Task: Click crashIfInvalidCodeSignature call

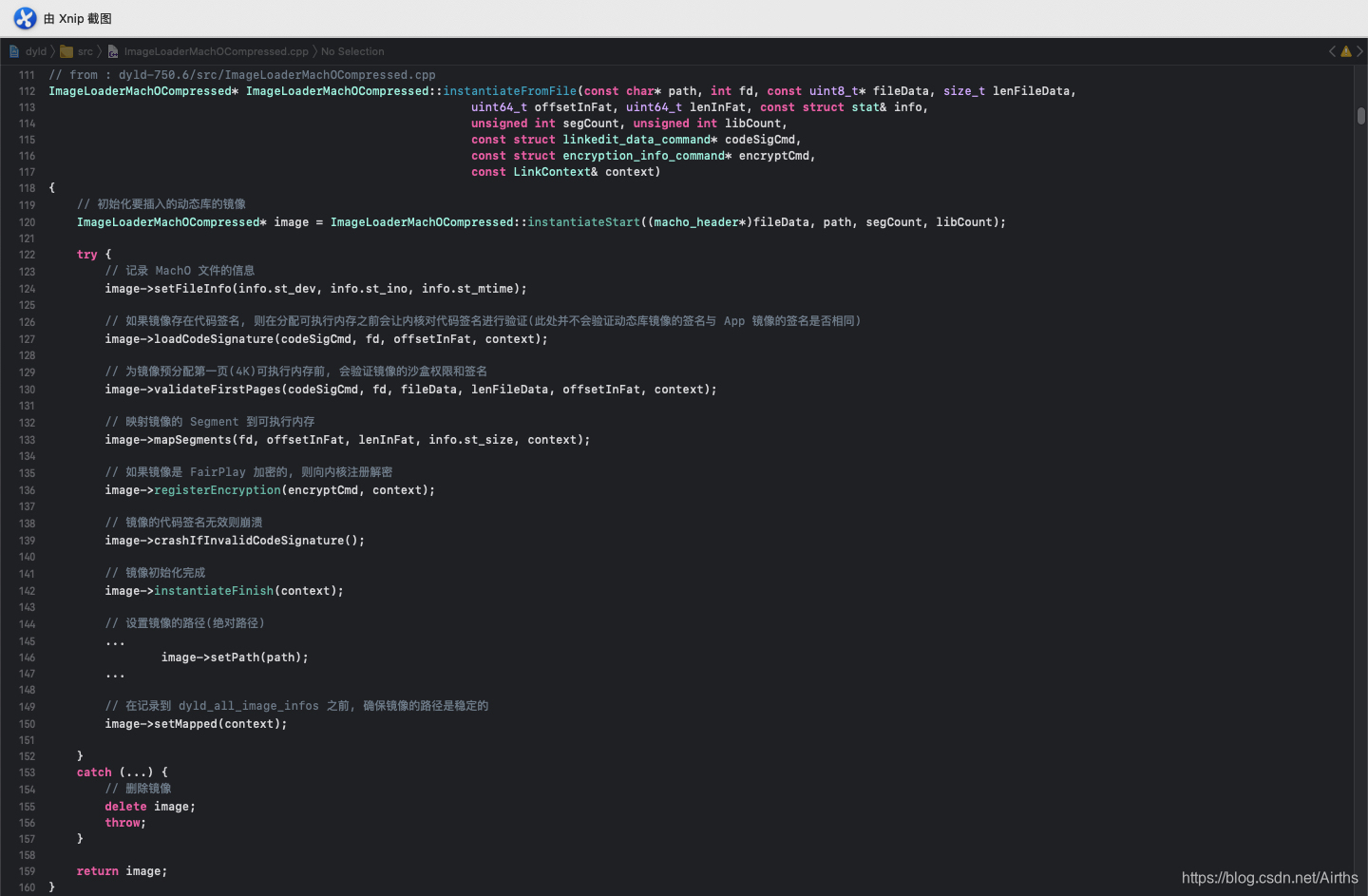Action: (x=249, y=541)
